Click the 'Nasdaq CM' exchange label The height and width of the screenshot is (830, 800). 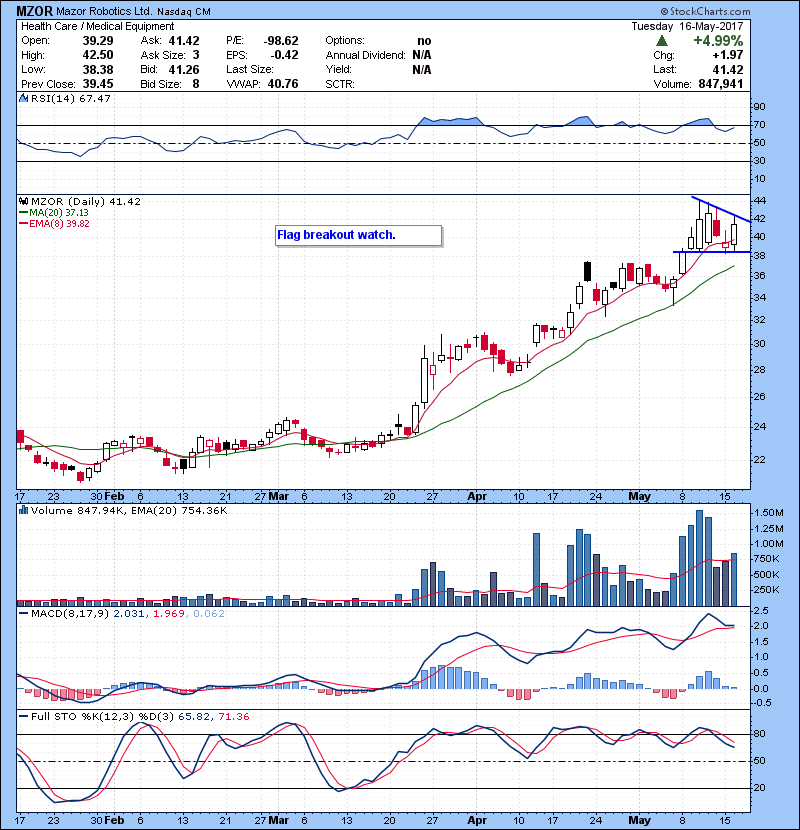coord(184,12)
